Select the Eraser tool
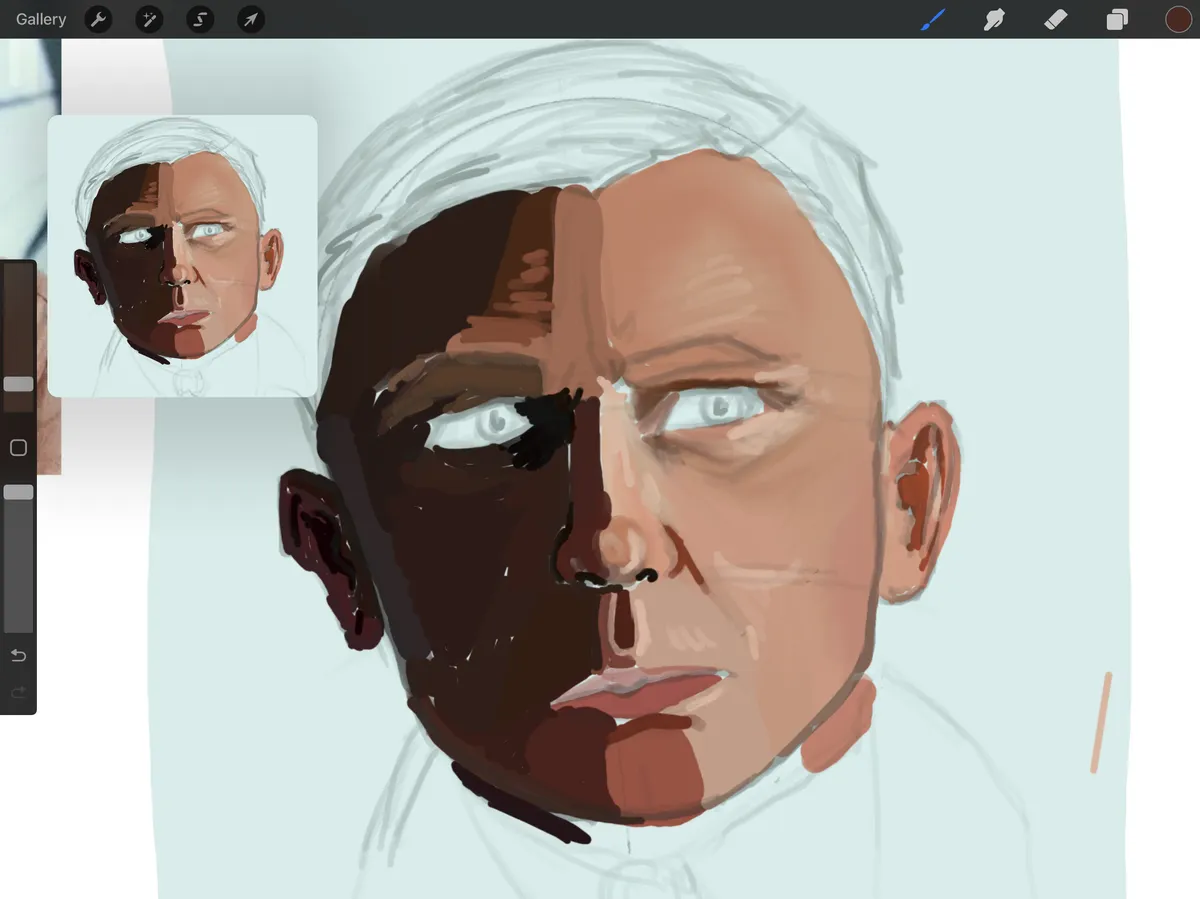Screen dimensions: 1200x899 (1055, 19)
